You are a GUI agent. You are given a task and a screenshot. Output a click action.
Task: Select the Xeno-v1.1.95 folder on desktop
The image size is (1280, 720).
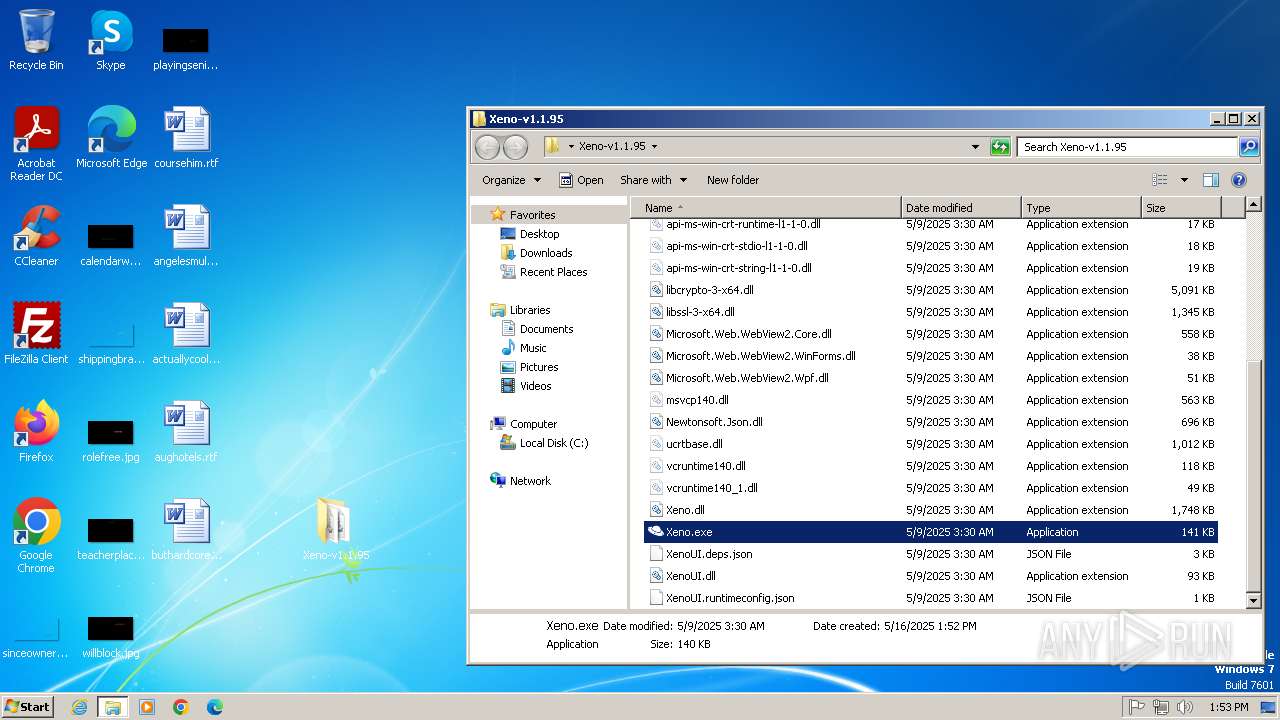coord(336,530)
